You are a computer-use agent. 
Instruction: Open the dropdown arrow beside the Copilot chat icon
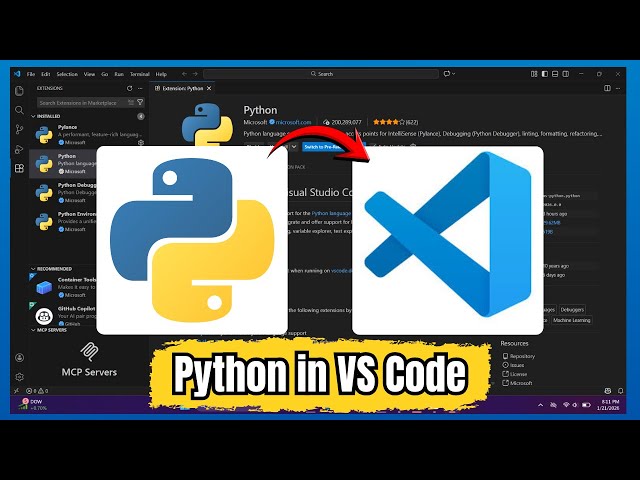click(453, 74)
